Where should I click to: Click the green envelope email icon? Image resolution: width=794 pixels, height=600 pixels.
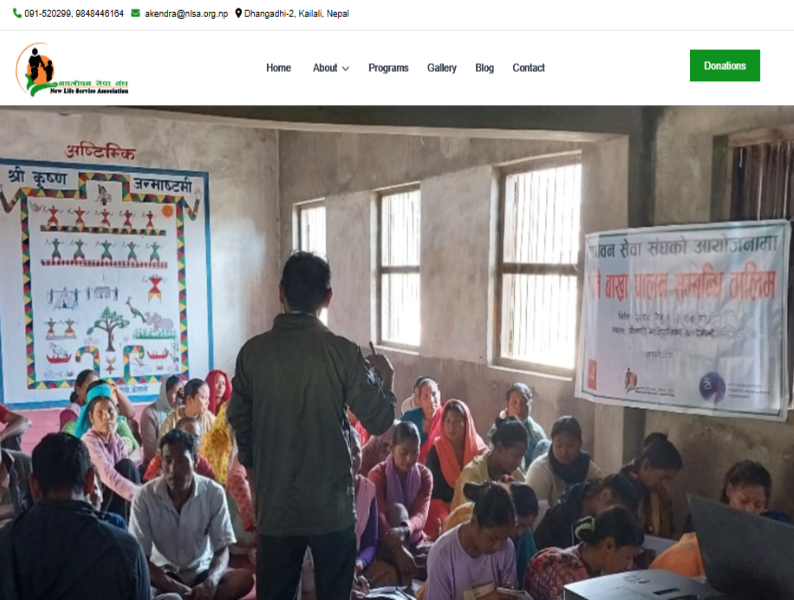[135, 13]
